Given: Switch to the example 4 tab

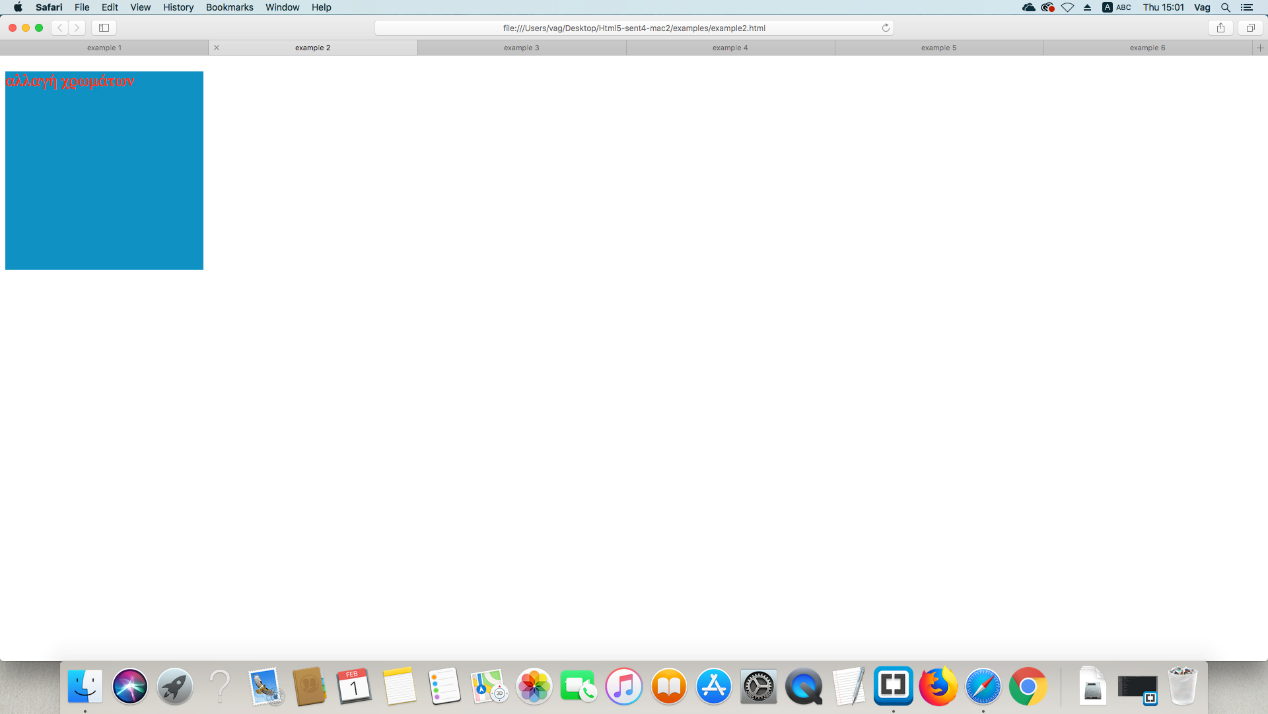Looking at the screenshot, I should [x=730, y=48].
